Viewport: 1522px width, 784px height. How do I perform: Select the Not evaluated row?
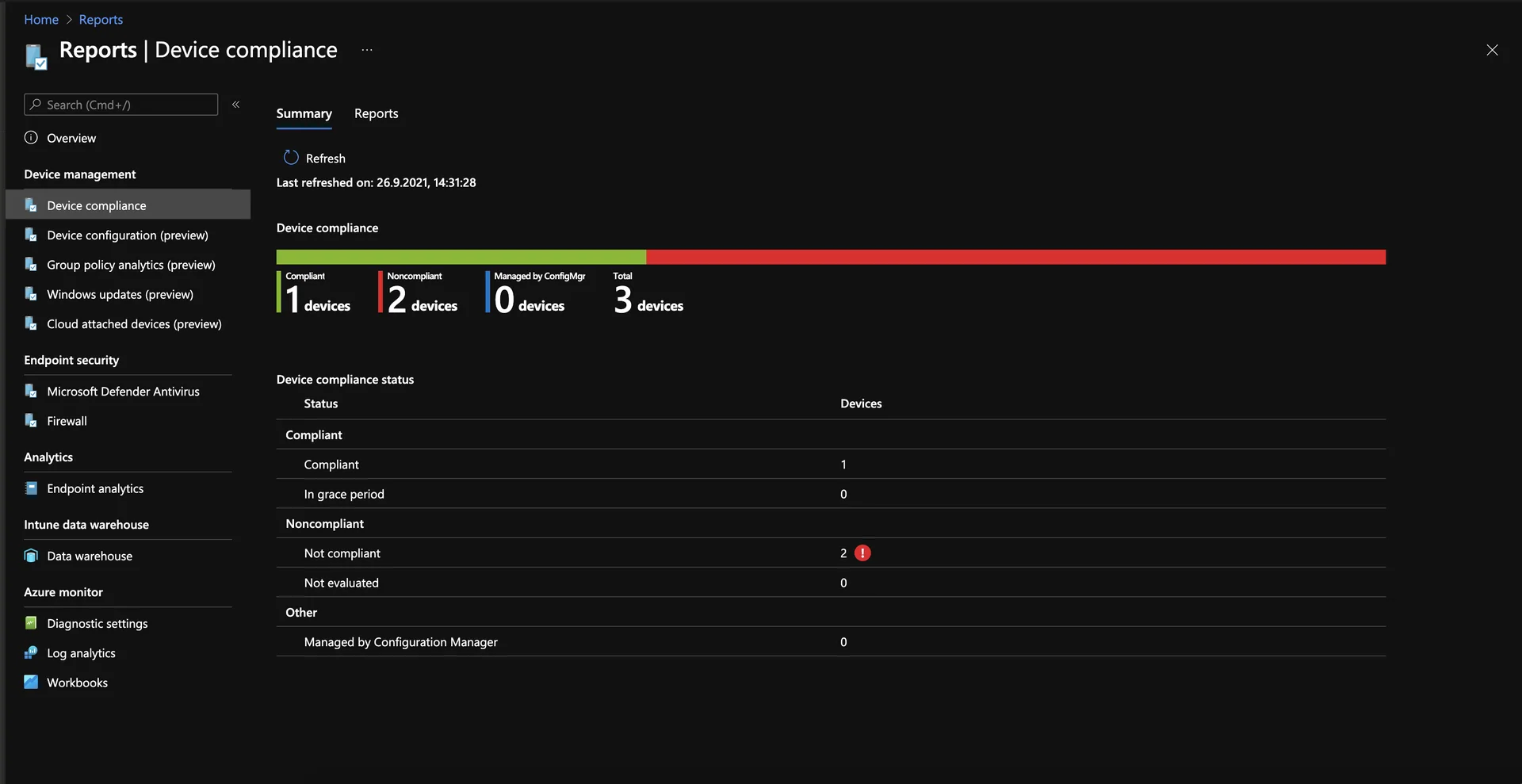tap(831, 582)
